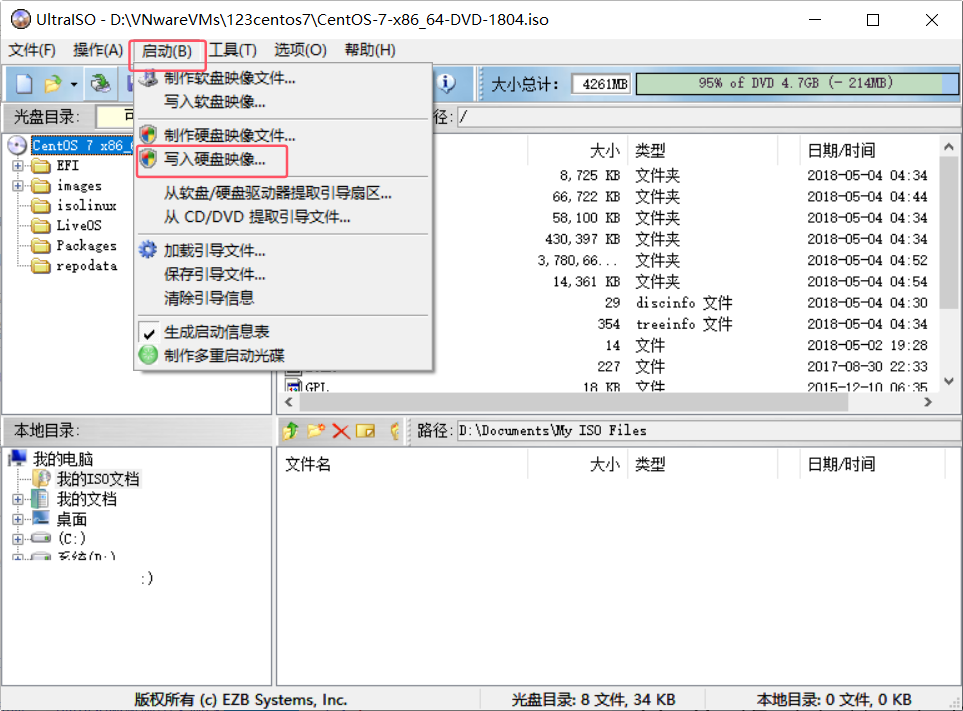
Task: Click the C: drive icon
Action: 41,538
